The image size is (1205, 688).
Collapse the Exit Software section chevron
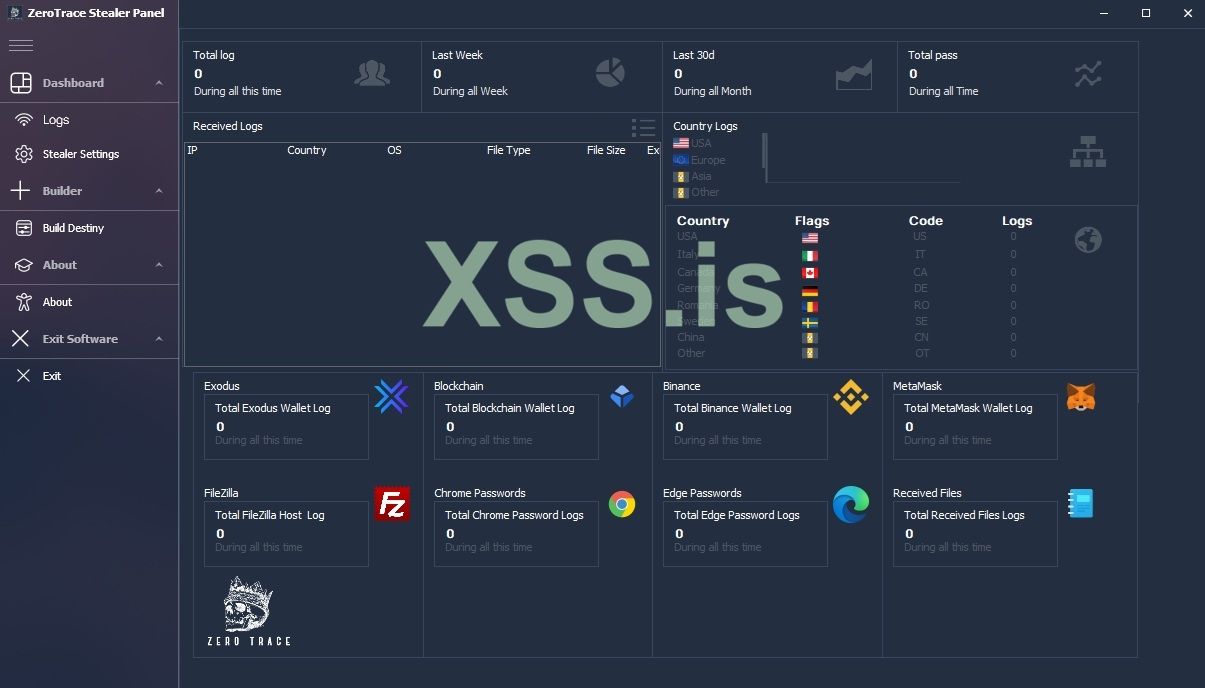click(x=159, y=339)
